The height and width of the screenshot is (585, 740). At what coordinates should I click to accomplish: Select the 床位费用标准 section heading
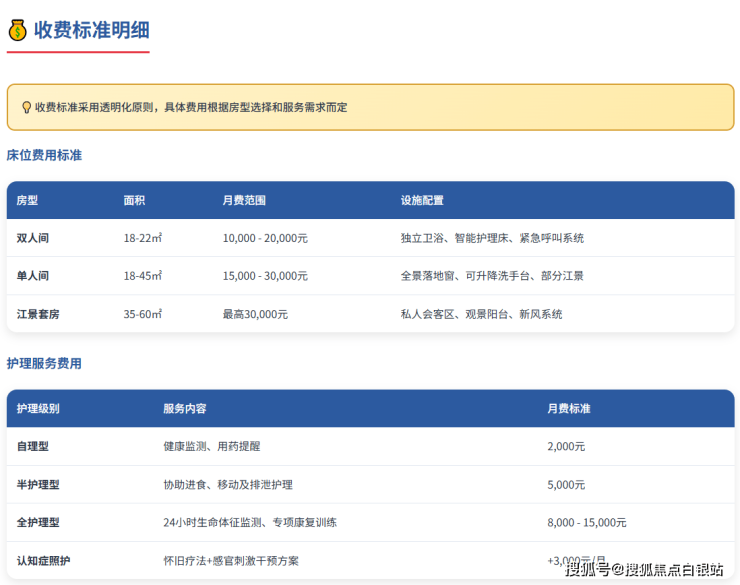(x=44, y=156)
